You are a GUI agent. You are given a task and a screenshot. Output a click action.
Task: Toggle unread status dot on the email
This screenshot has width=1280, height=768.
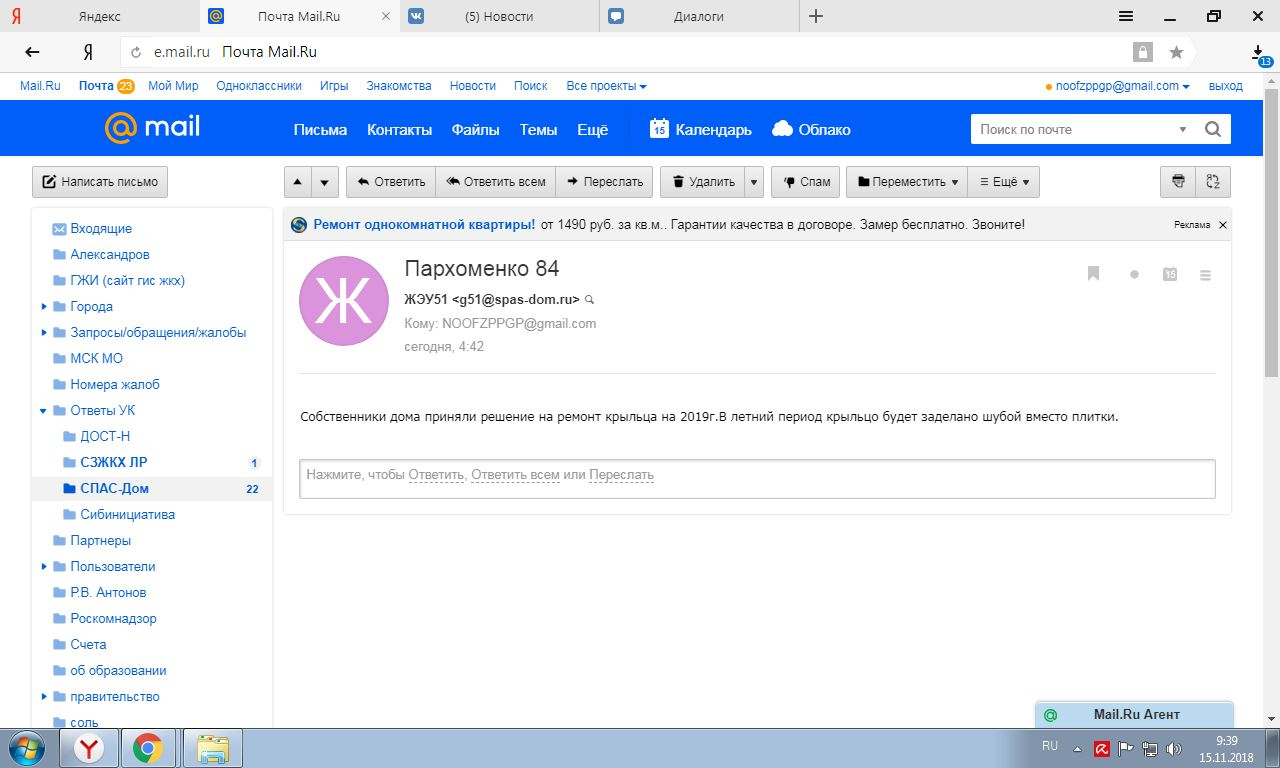(1134, 274)
